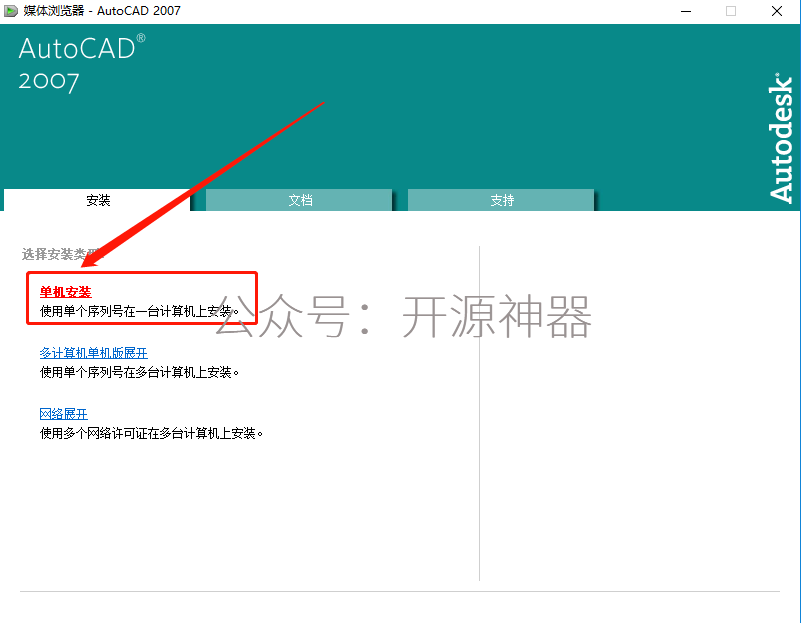Open the 支持 tab

pyautogui.click(x=501, y=200)
